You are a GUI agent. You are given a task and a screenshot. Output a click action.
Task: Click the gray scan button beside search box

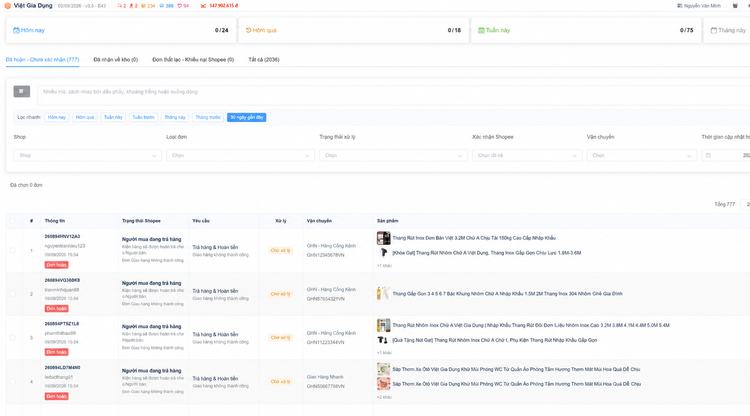(22, 91)
